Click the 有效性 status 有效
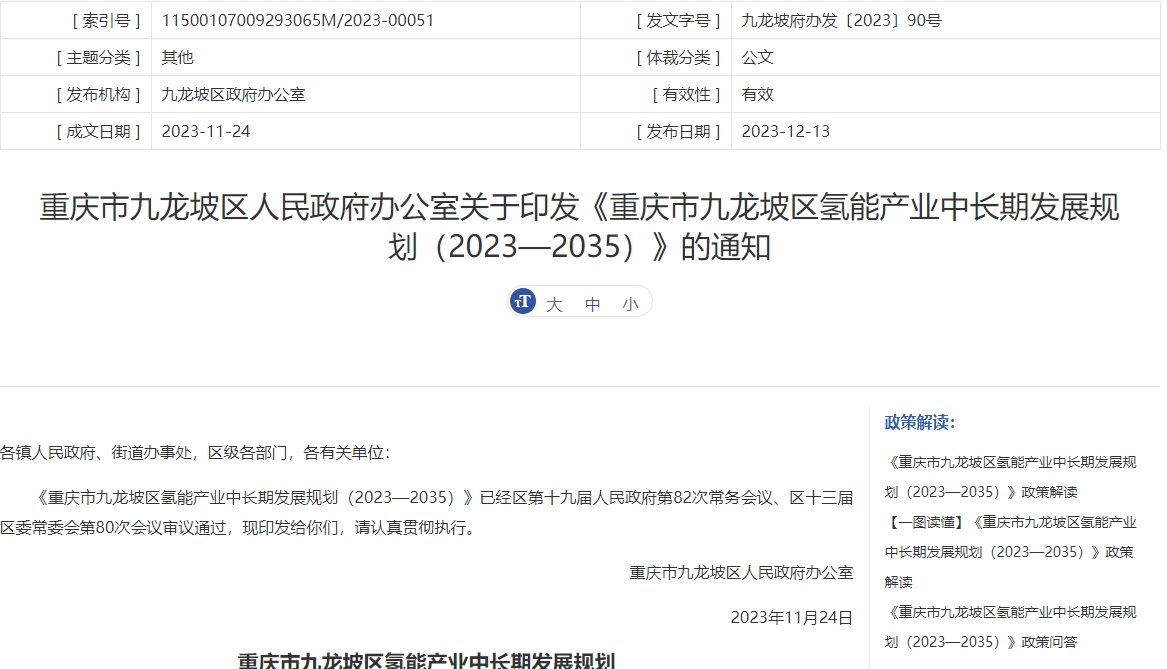The image size is (1167, 669). tap(751, 94)
